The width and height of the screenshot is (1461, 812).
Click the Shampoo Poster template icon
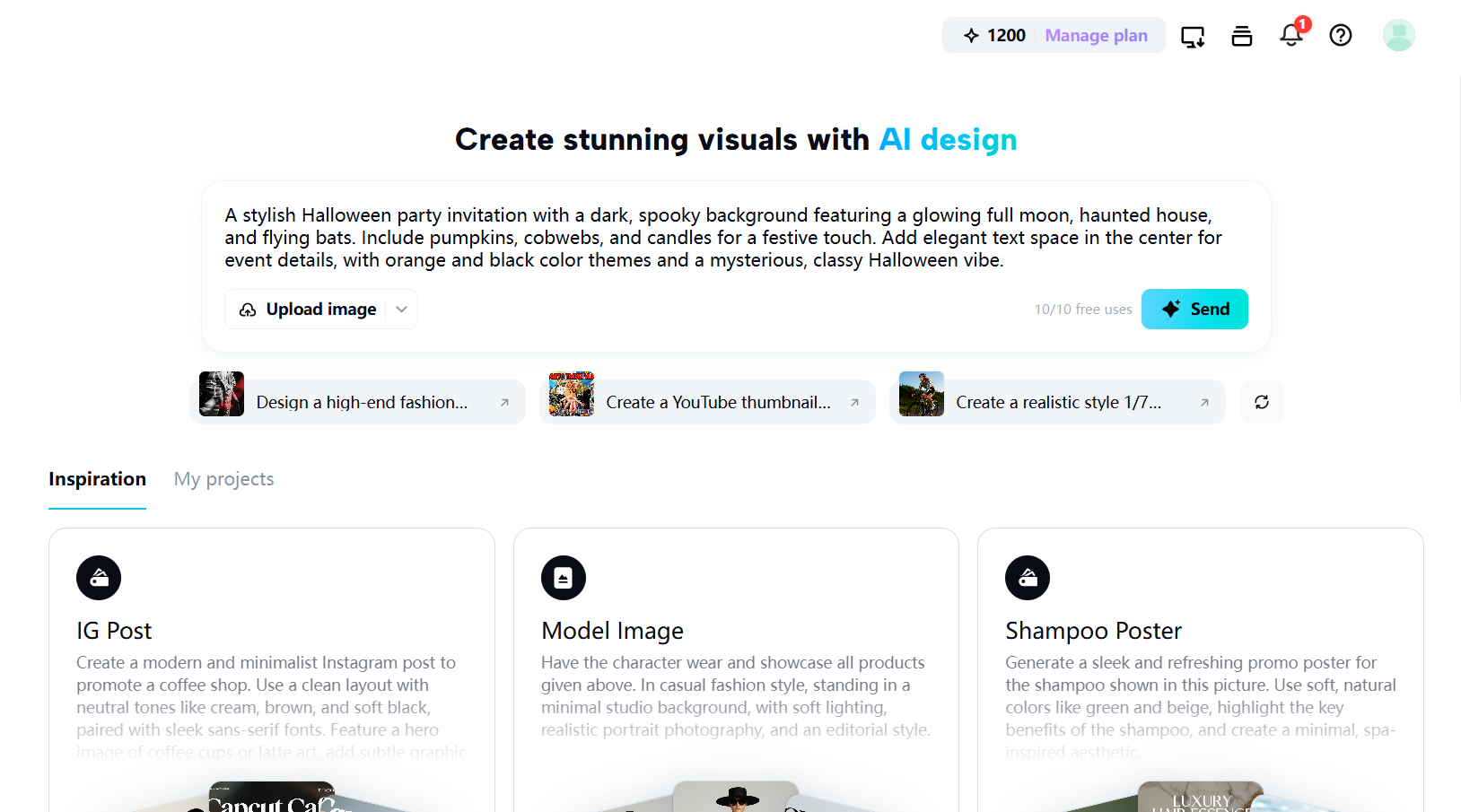click(1028, 578)
